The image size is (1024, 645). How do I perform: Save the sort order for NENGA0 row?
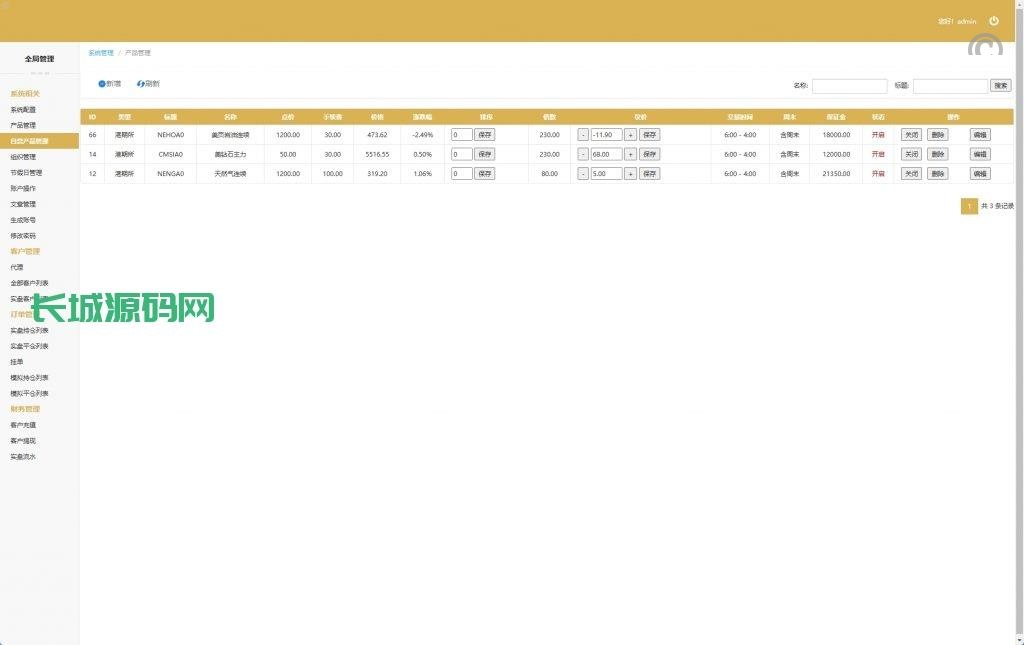[x=484, y=174]
